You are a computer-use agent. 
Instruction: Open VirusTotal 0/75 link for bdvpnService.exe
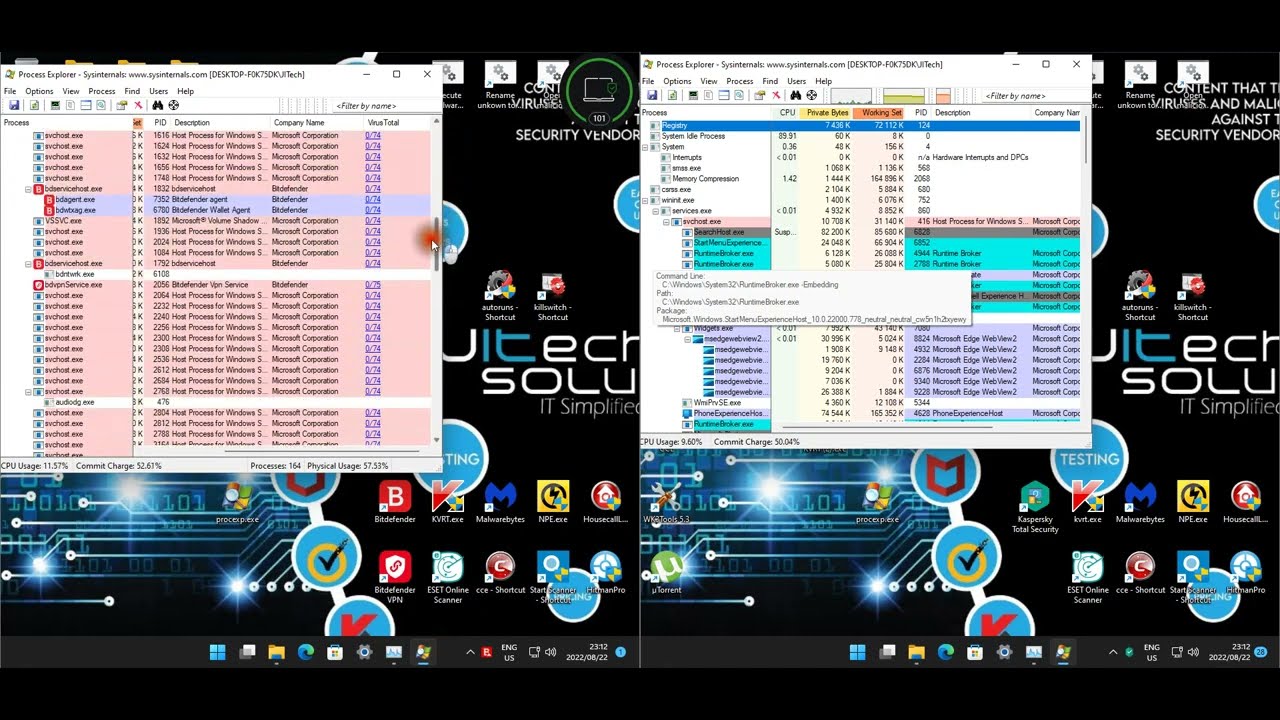point(373,285)
